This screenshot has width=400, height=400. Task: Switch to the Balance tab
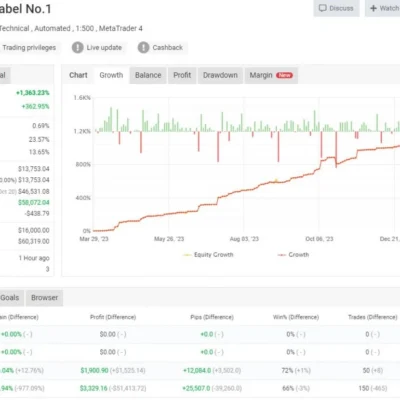pos(148,75)
